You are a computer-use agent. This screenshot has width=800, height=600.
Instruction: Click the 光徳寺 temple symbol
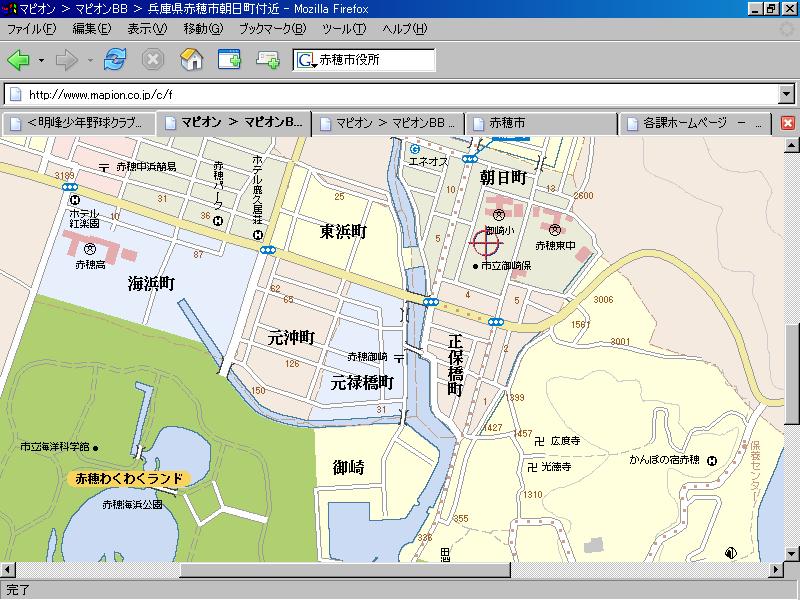coord(532,467)
